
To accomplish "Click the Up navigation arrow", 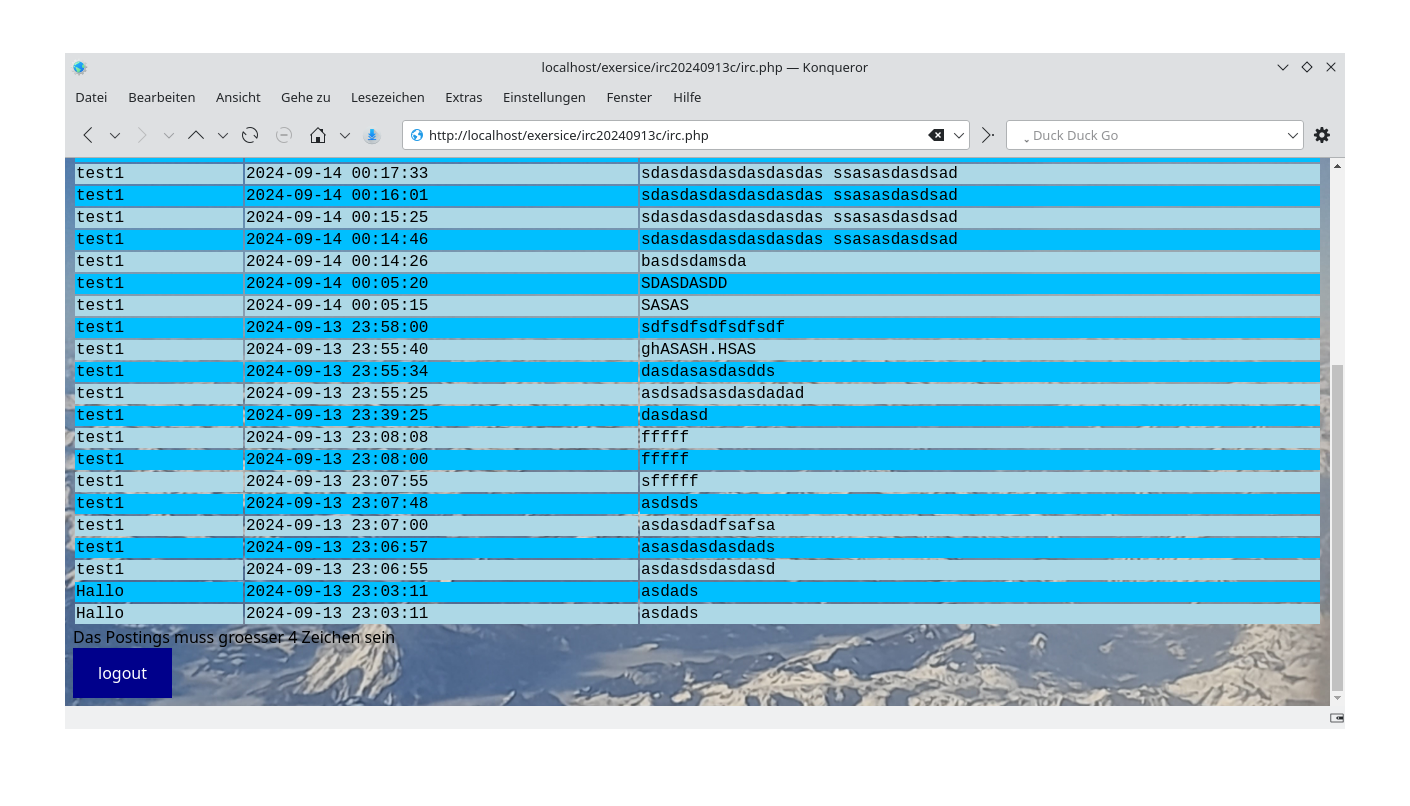I will (x=196, y=135).
